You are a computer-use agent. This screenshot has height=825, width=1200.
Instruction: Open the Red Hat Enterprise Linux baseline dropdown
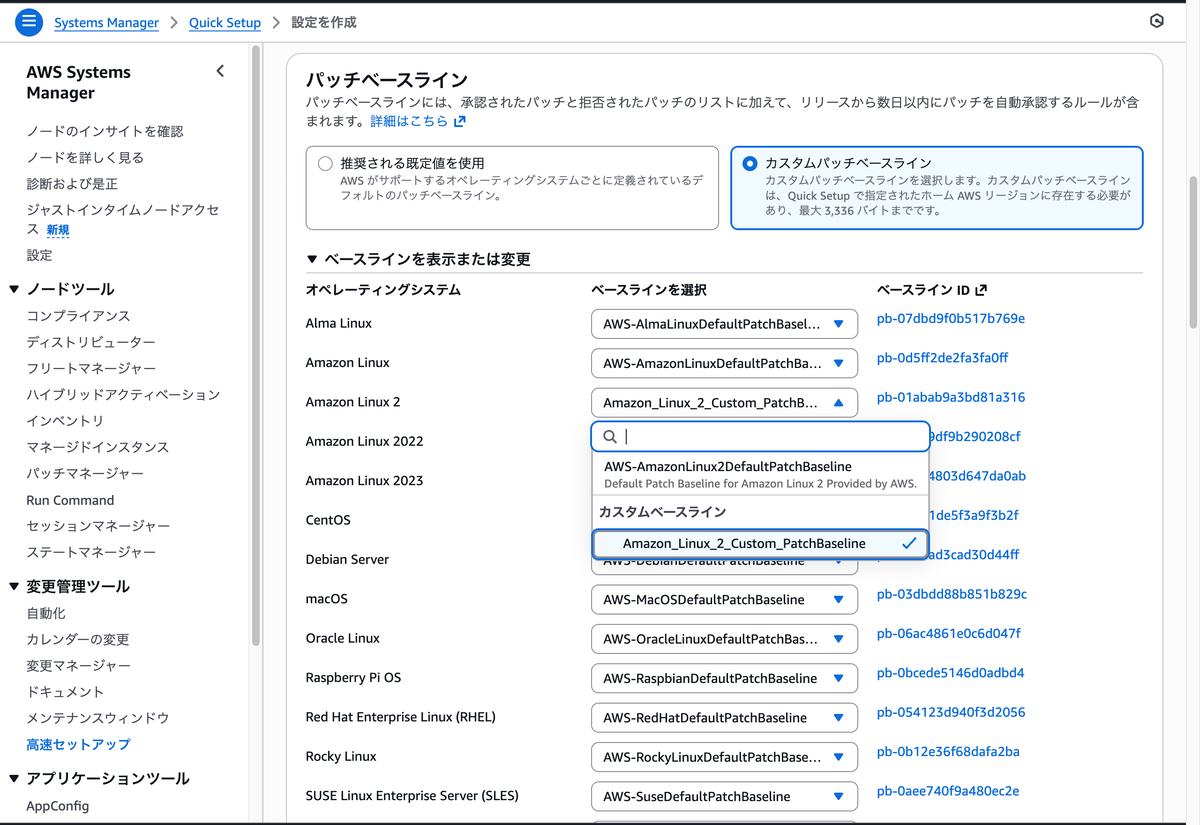coord(724,718)
